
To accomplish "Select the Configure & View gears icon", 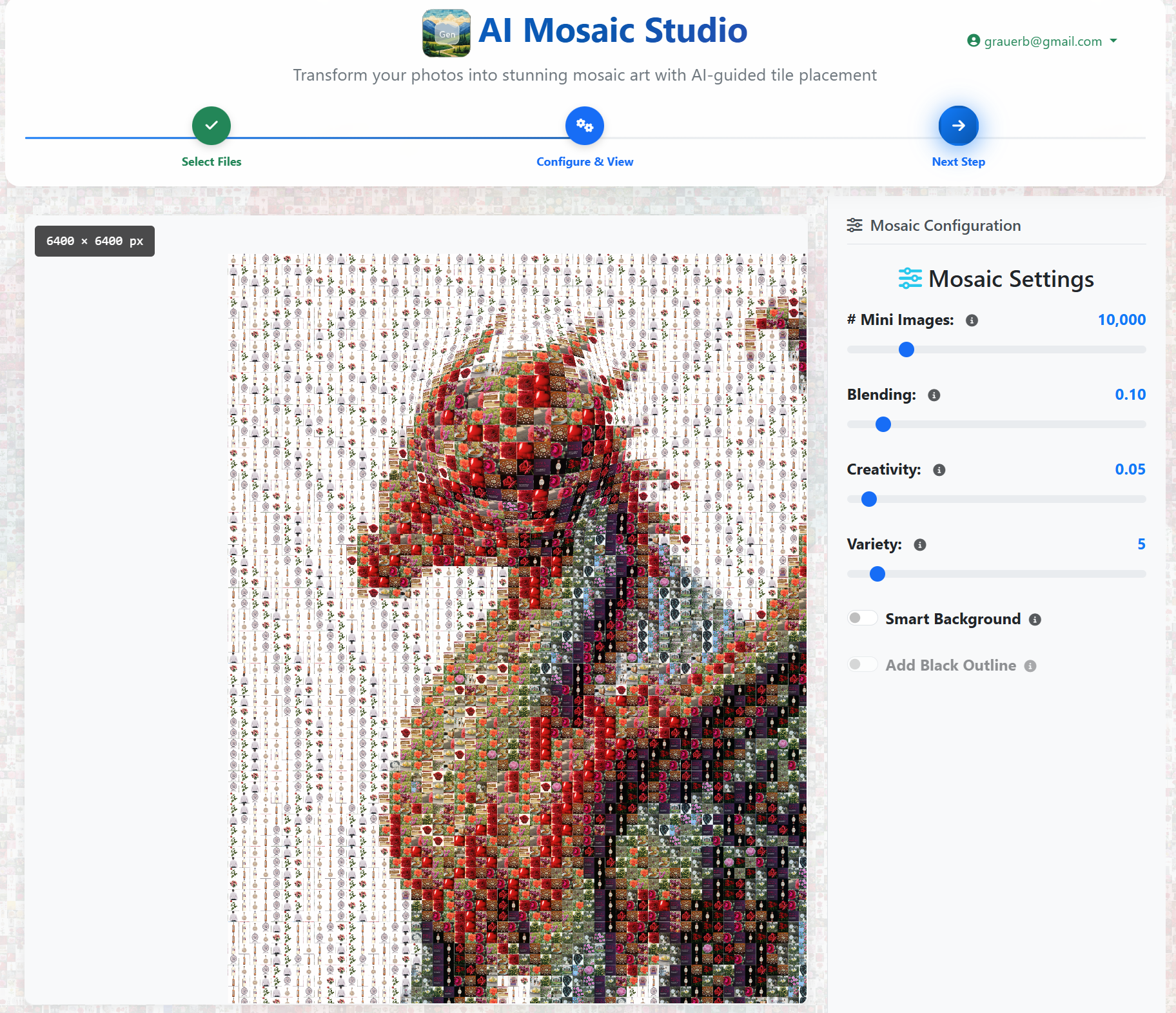I will (584, 125).
